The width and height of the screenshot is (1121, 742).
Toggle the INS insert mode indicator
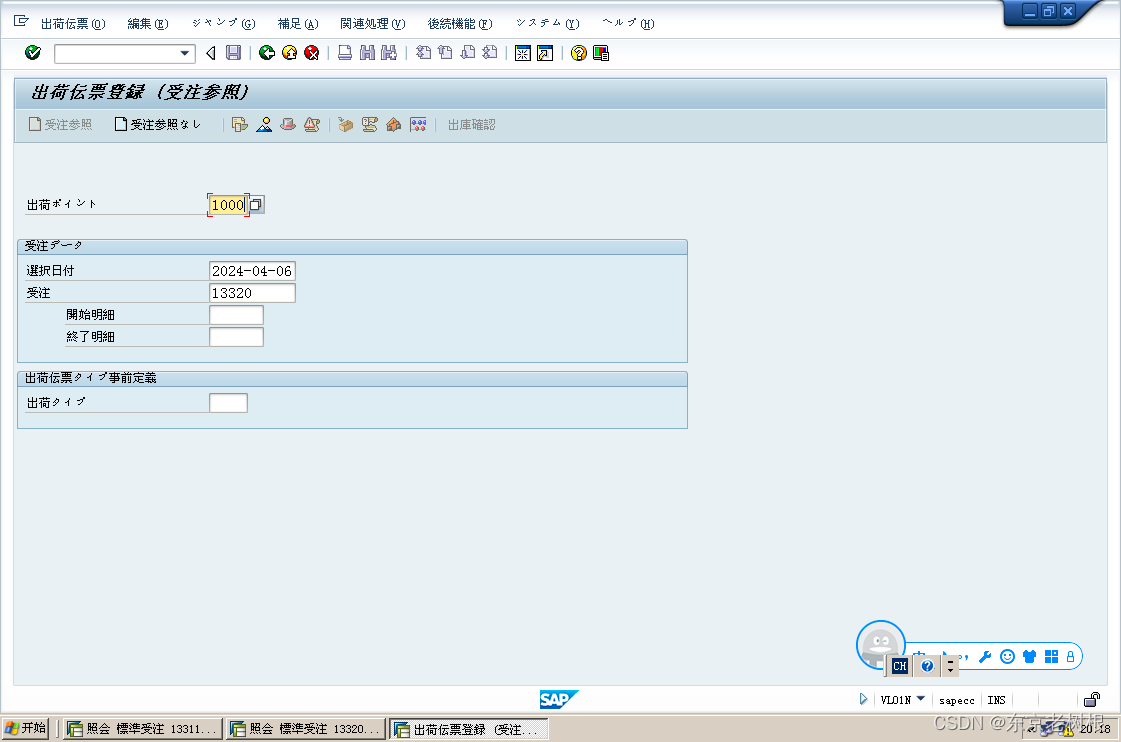(x=996, y=701)
